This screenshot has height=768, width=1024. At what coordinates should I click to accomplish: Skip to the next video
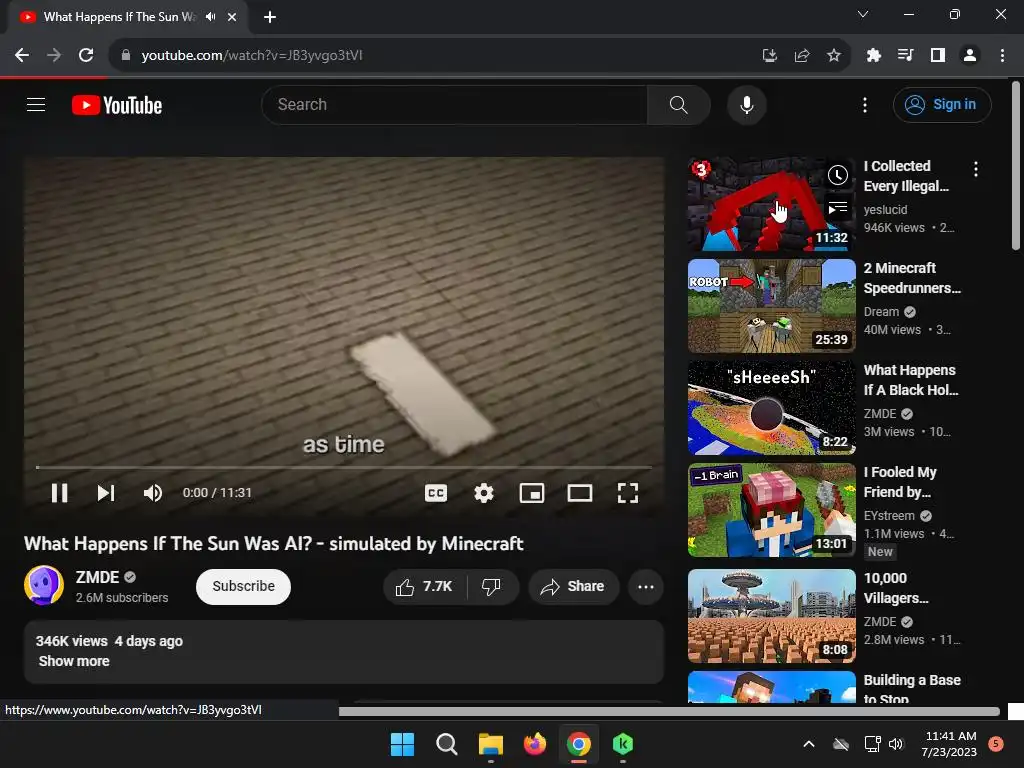(106, 493)
